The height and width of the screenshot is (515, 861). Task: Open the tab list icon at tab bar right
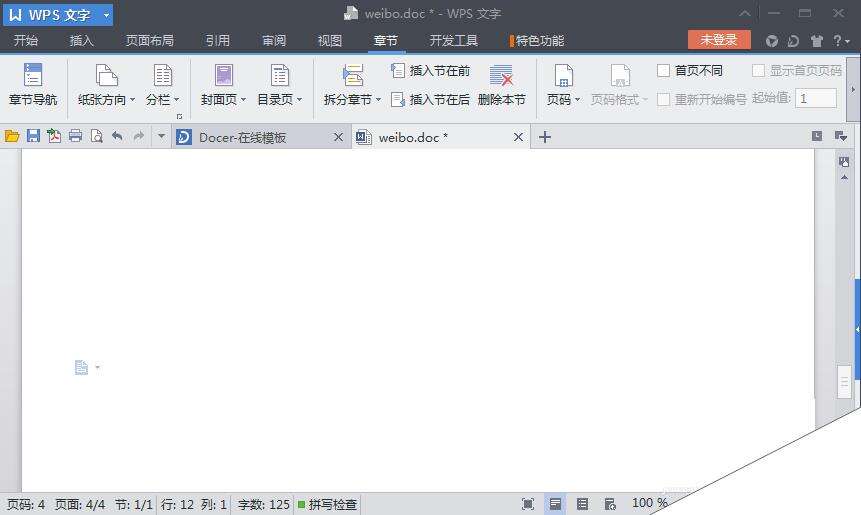point(840,136)
